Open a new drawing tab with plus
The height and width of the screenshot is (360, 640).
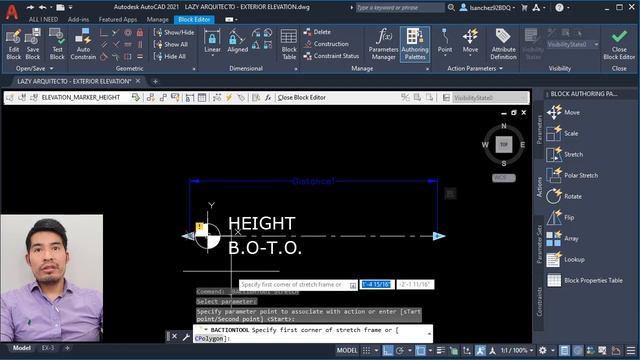155,82
